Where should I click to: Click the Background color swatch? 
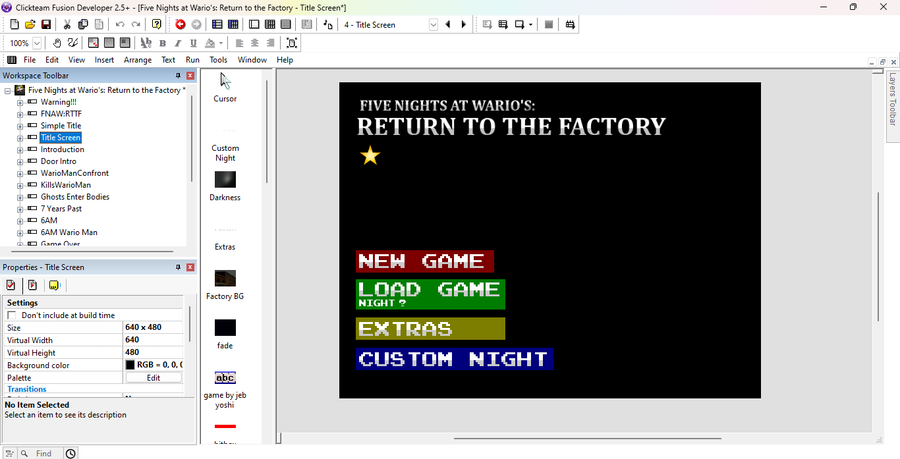click(130, 365)
